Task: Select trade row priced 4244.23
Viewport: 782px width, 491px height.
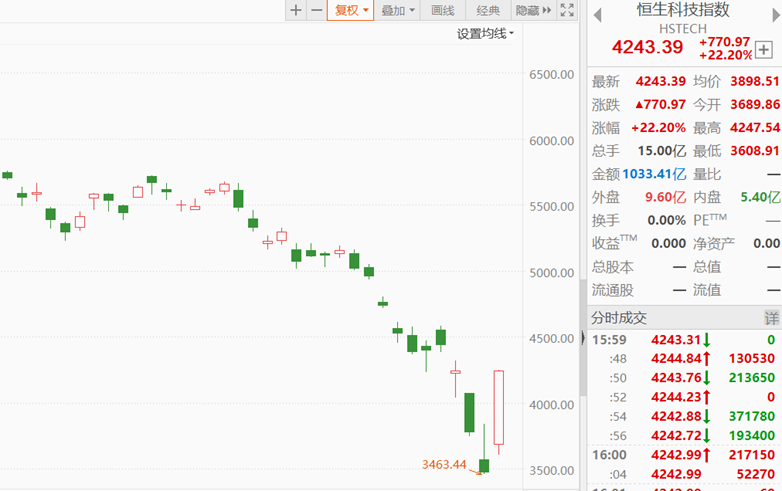Action: coord(684,397)
